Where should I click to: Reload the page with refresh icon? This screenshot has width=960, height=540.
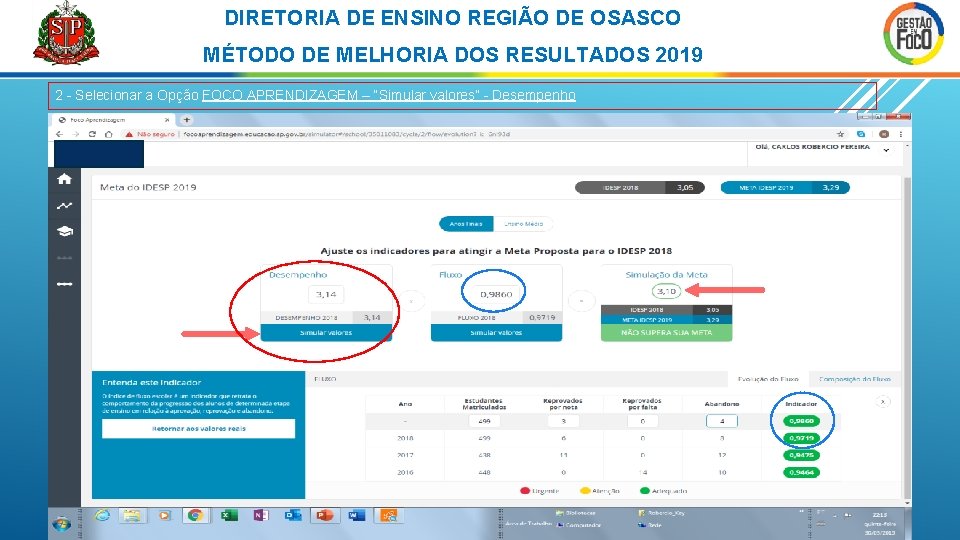click(92, 134)
